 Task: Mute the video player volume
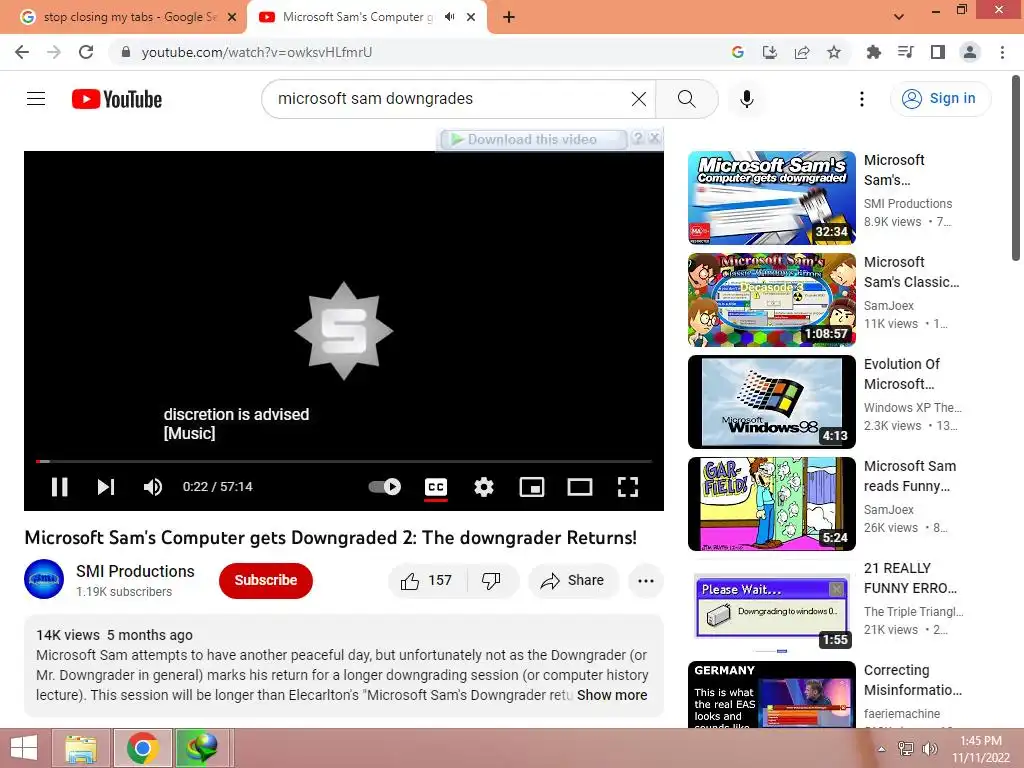[x=153, y=487]
